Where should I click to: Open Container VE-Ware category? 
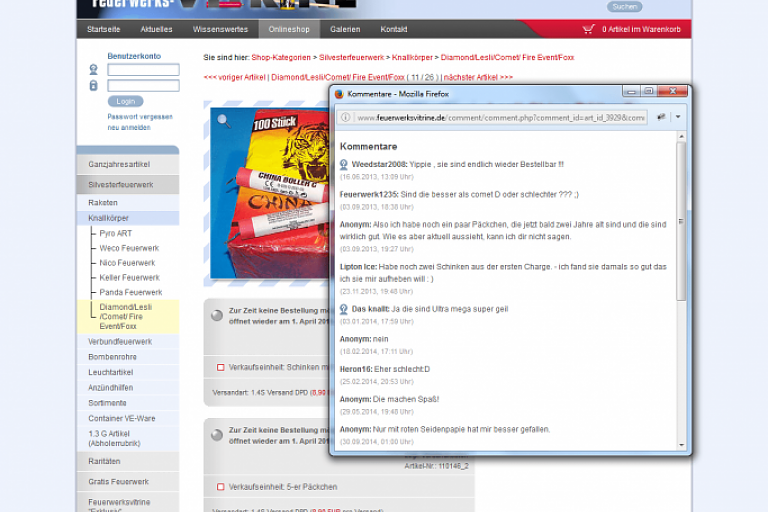pyautogui.click(x=128, y=418)
